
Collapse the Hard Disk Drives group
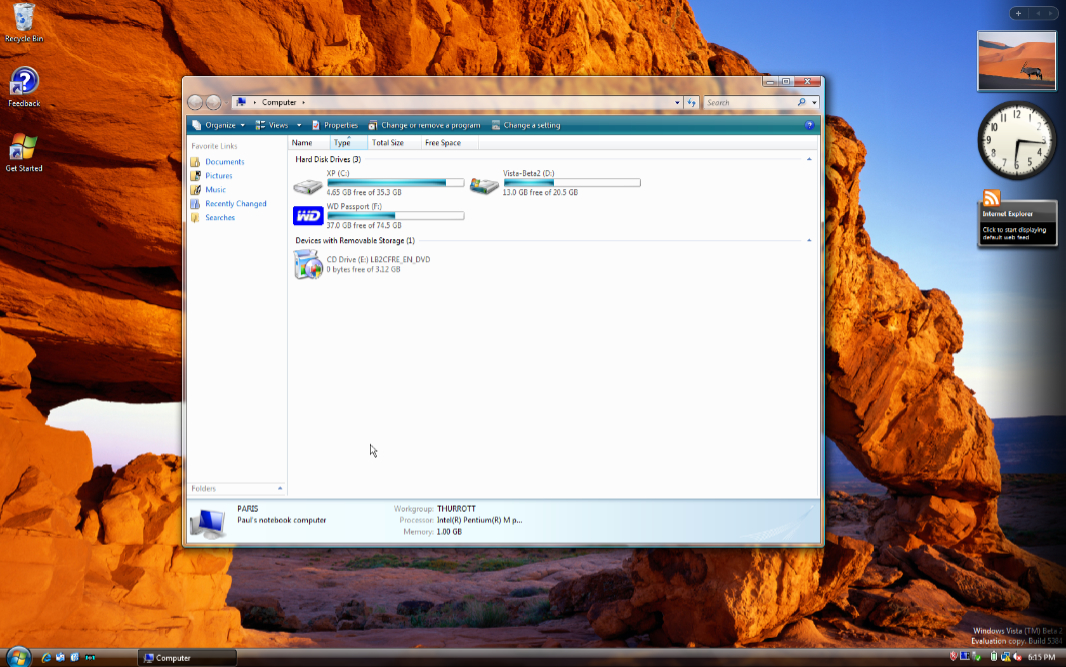(808, 159)
